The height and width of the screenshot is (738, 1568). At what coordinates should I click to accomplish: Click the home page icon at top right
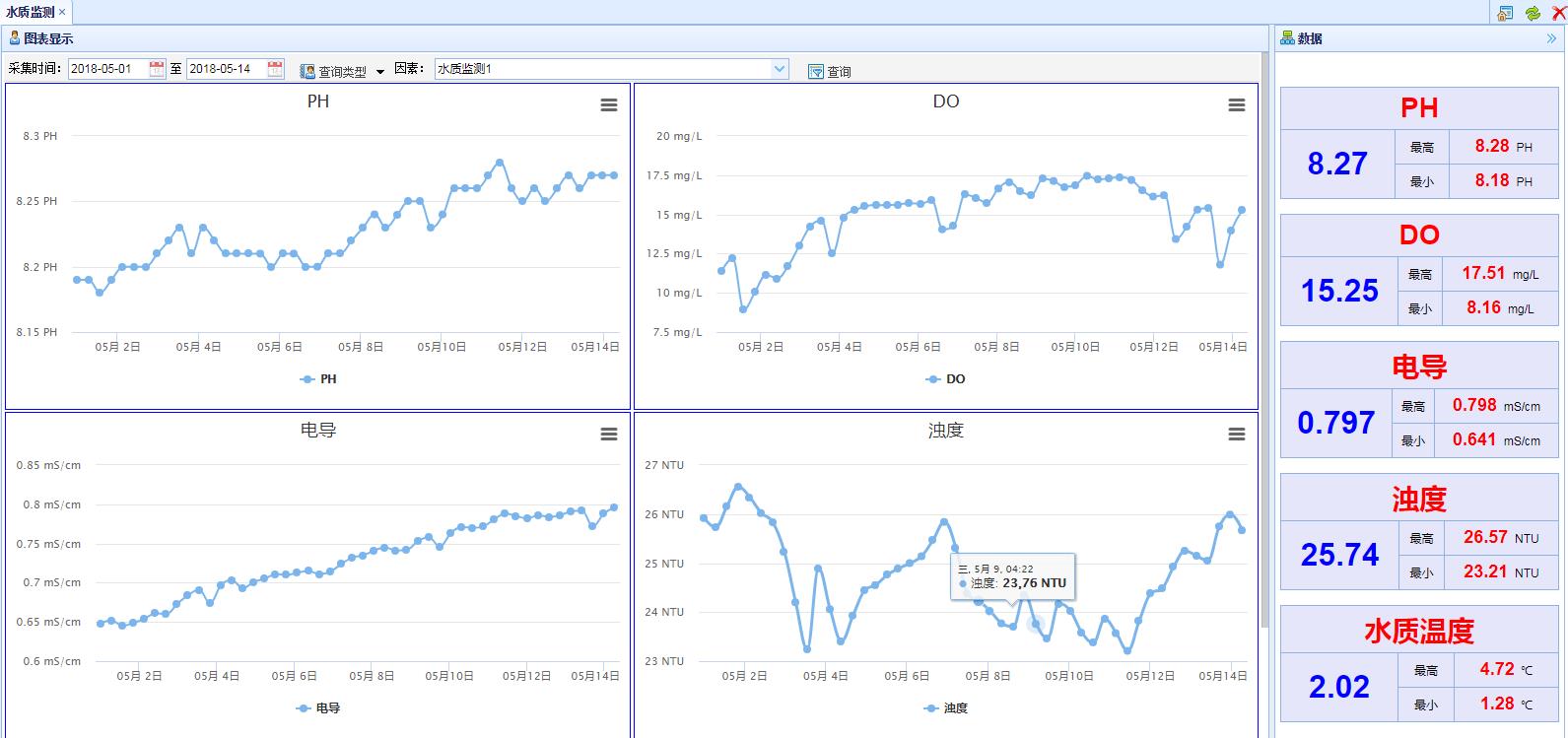(1505, 13)
